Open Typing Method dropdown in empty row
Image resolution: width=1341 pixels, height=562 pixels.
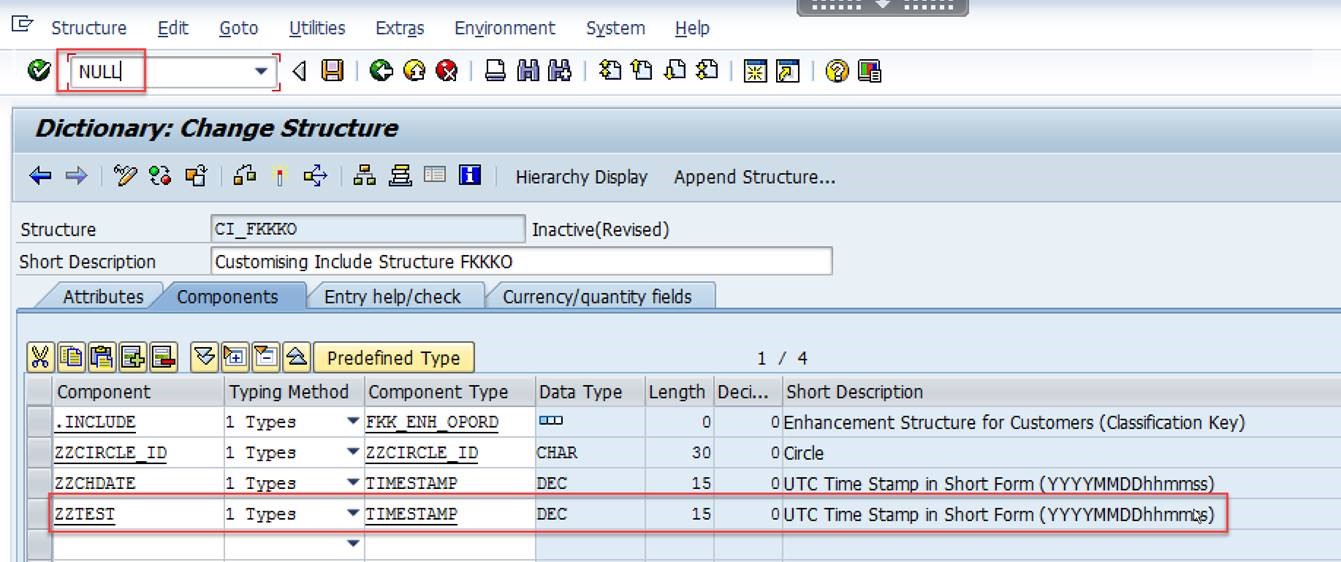click(353, 544)
